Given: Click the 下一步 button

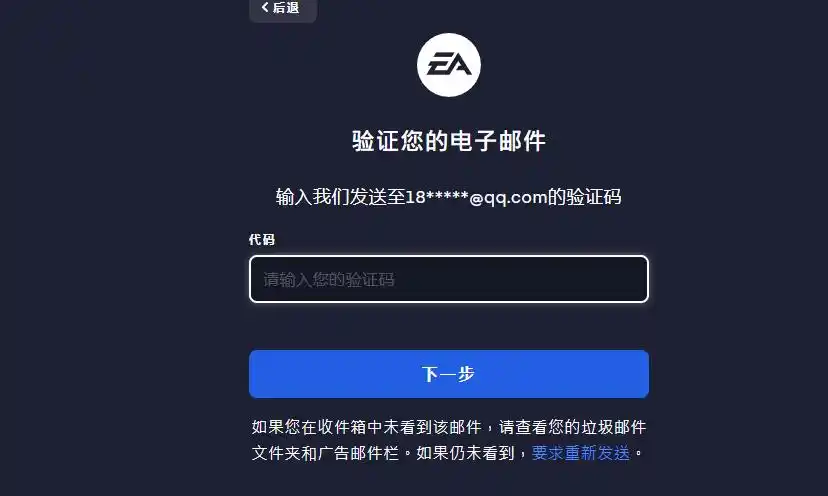Looking at the screenshot, I should point(449,374).
